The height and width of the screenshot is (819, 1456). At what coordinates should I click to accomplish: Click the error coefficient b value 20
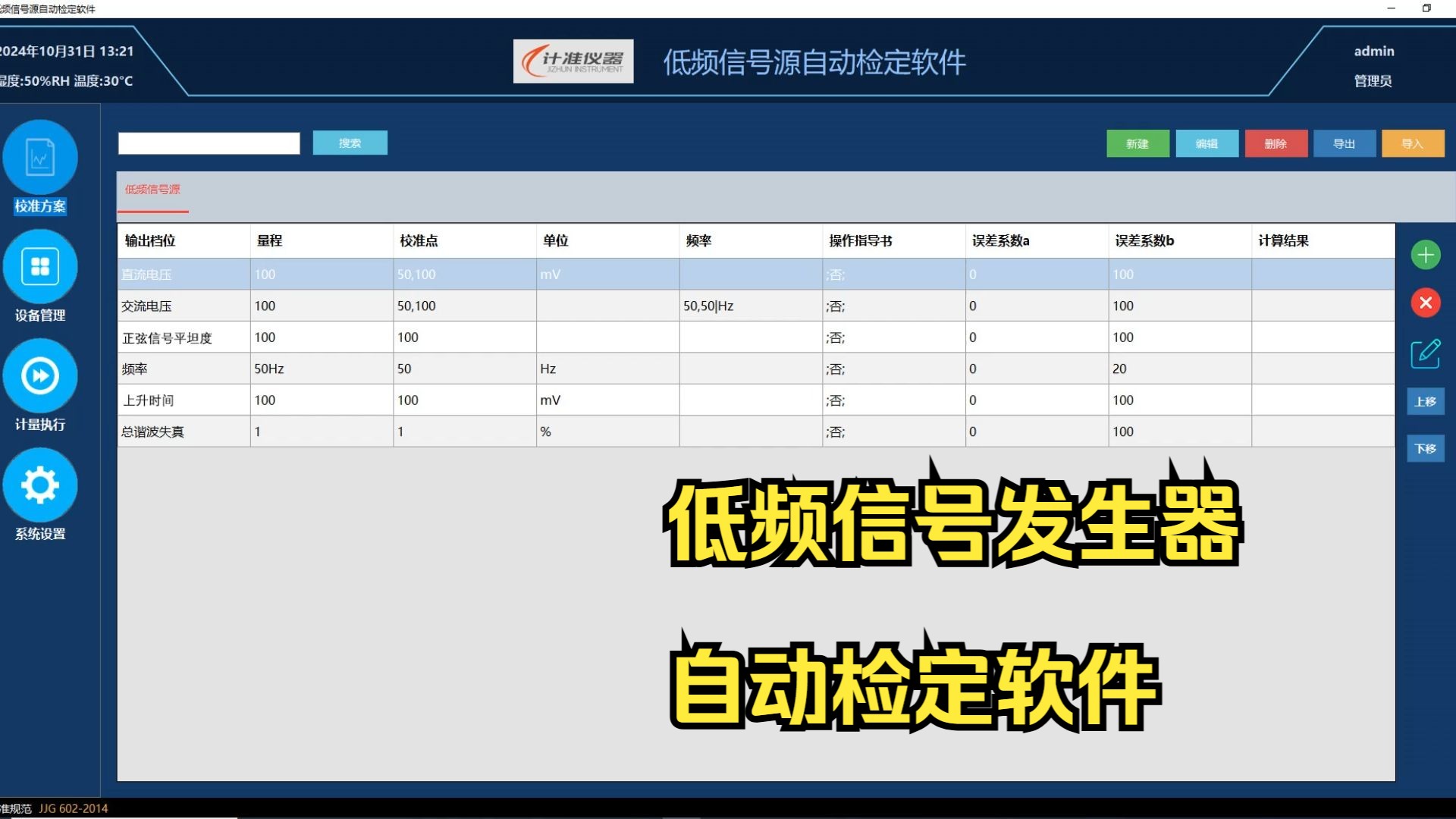(1180, 369)
